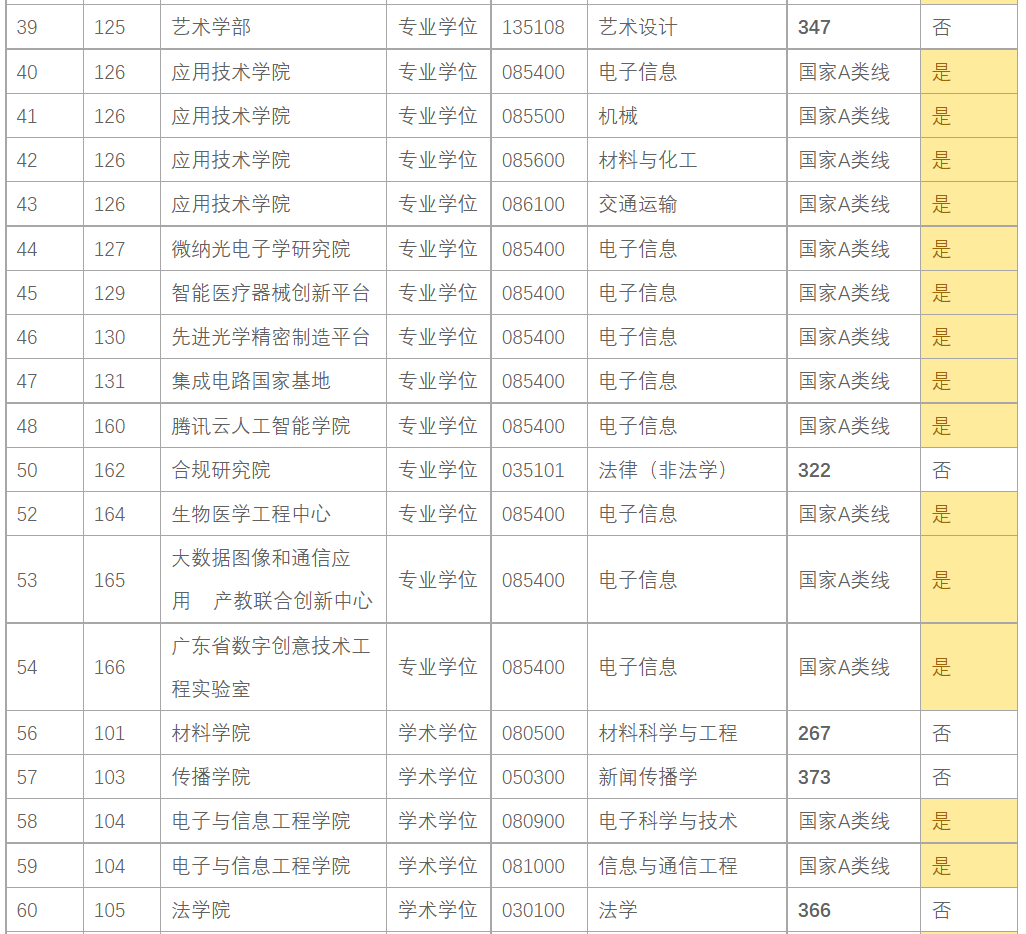Click the 合规研究院 cell

tap(221, 470)
